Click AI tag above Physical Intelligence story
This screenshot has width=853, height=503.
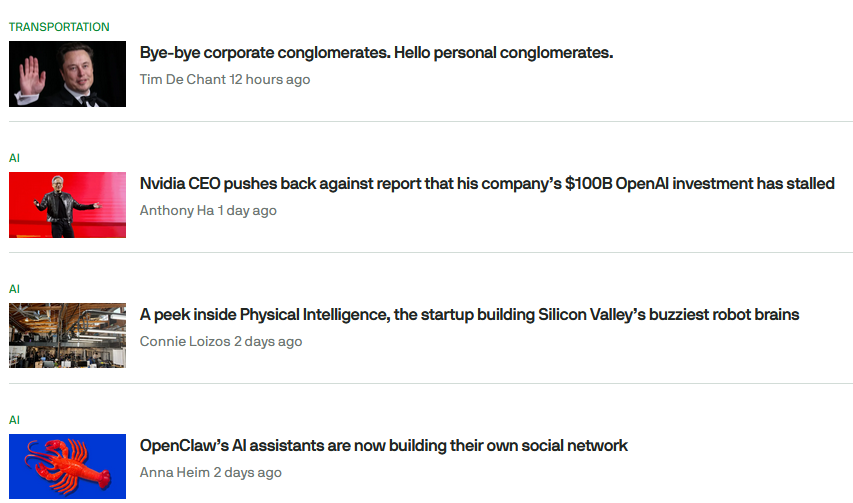pyautogui.click(x=14, y=289)
